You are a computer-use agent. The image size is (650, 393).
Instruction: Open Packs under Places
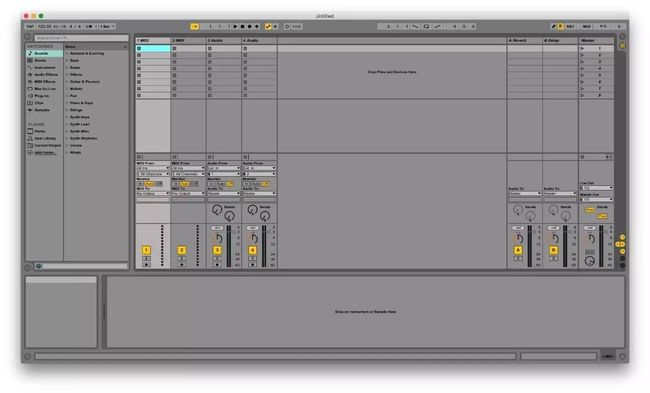[x=44, y=131]
